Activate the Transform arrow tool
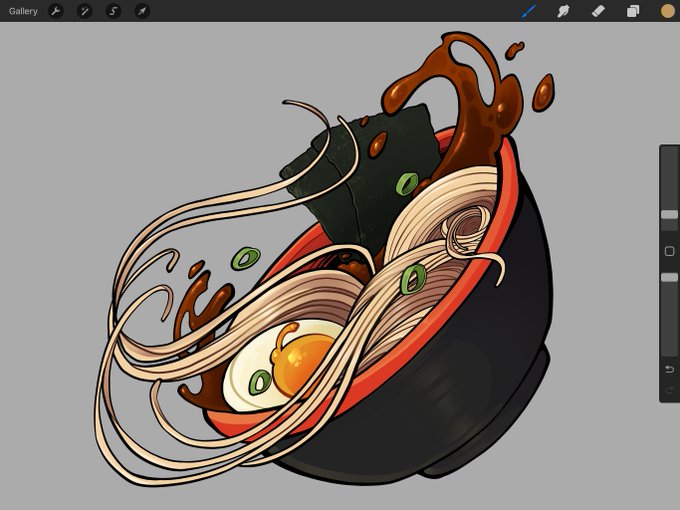Screen dimensions: 680x510 click(x=142, y=11)
